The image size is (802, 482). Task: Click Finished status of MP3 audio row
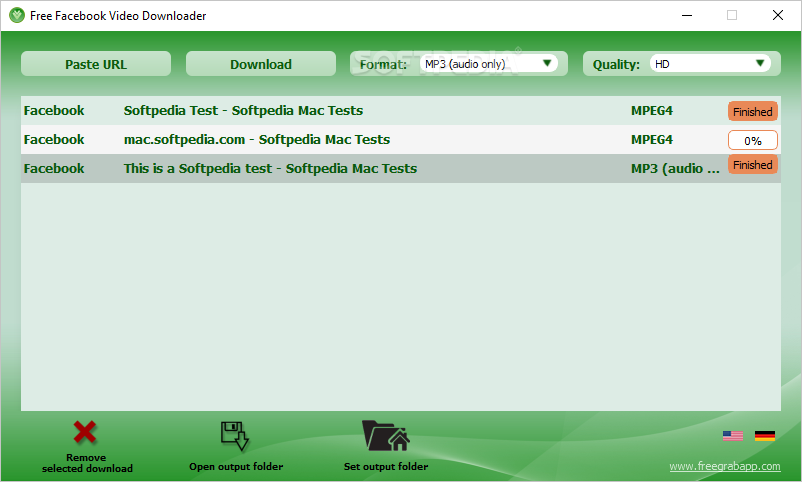click(x=753, y=165)
